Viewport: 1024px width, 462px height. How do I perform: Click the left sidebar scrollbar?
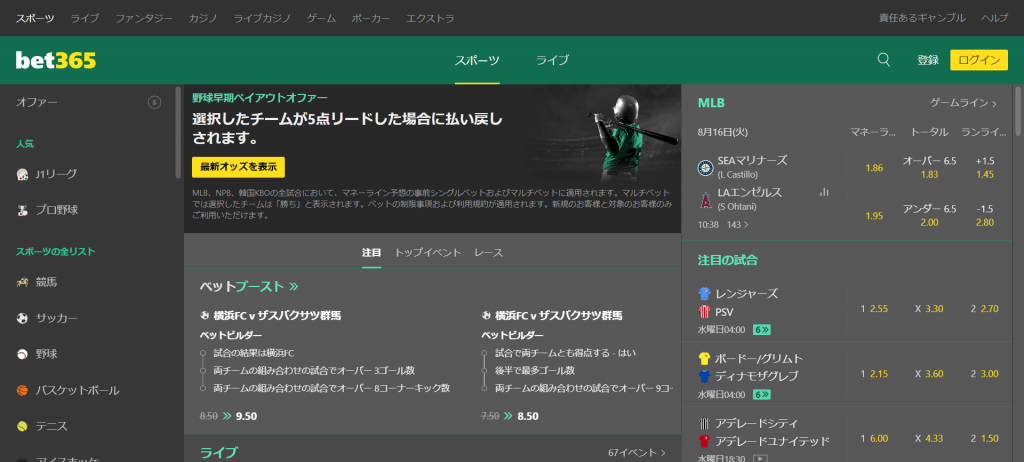pyautogui.click(x=178, y=133)
